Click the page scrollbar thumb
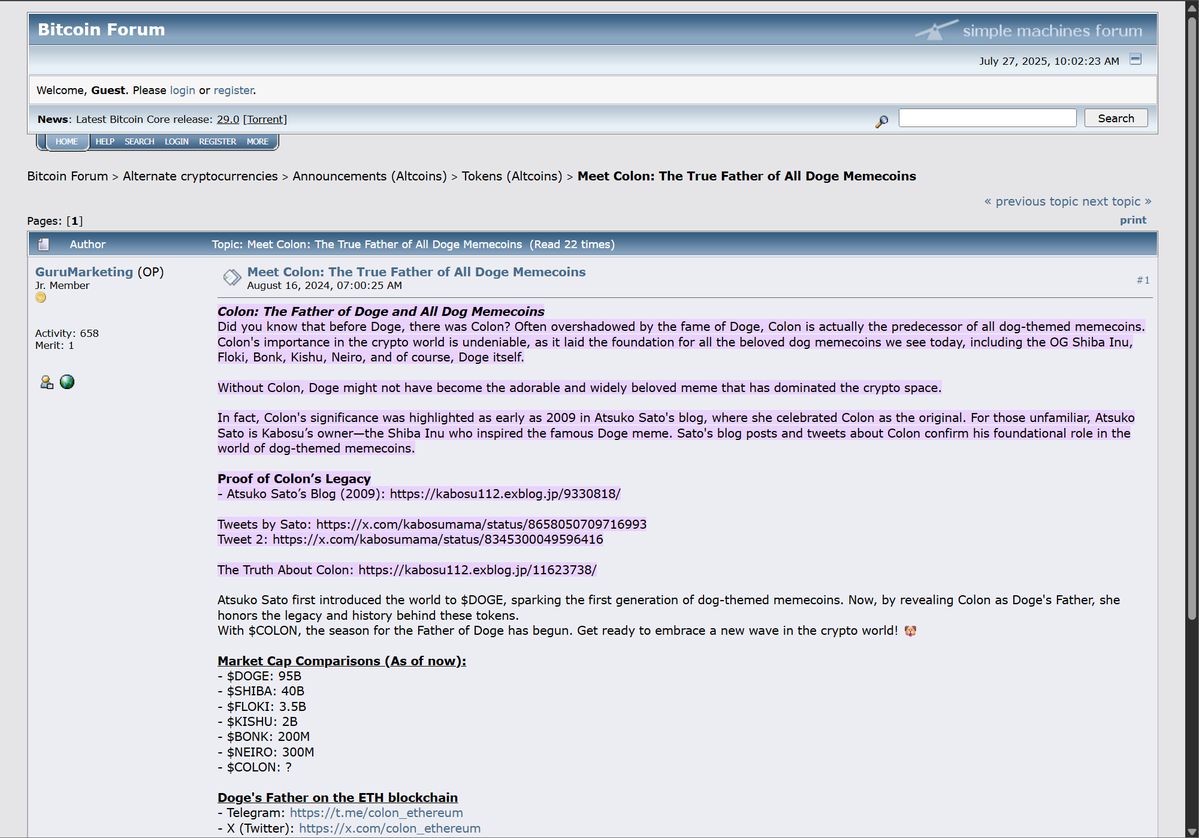This screenshot has width=1199, height=838. click(1191, 317)
